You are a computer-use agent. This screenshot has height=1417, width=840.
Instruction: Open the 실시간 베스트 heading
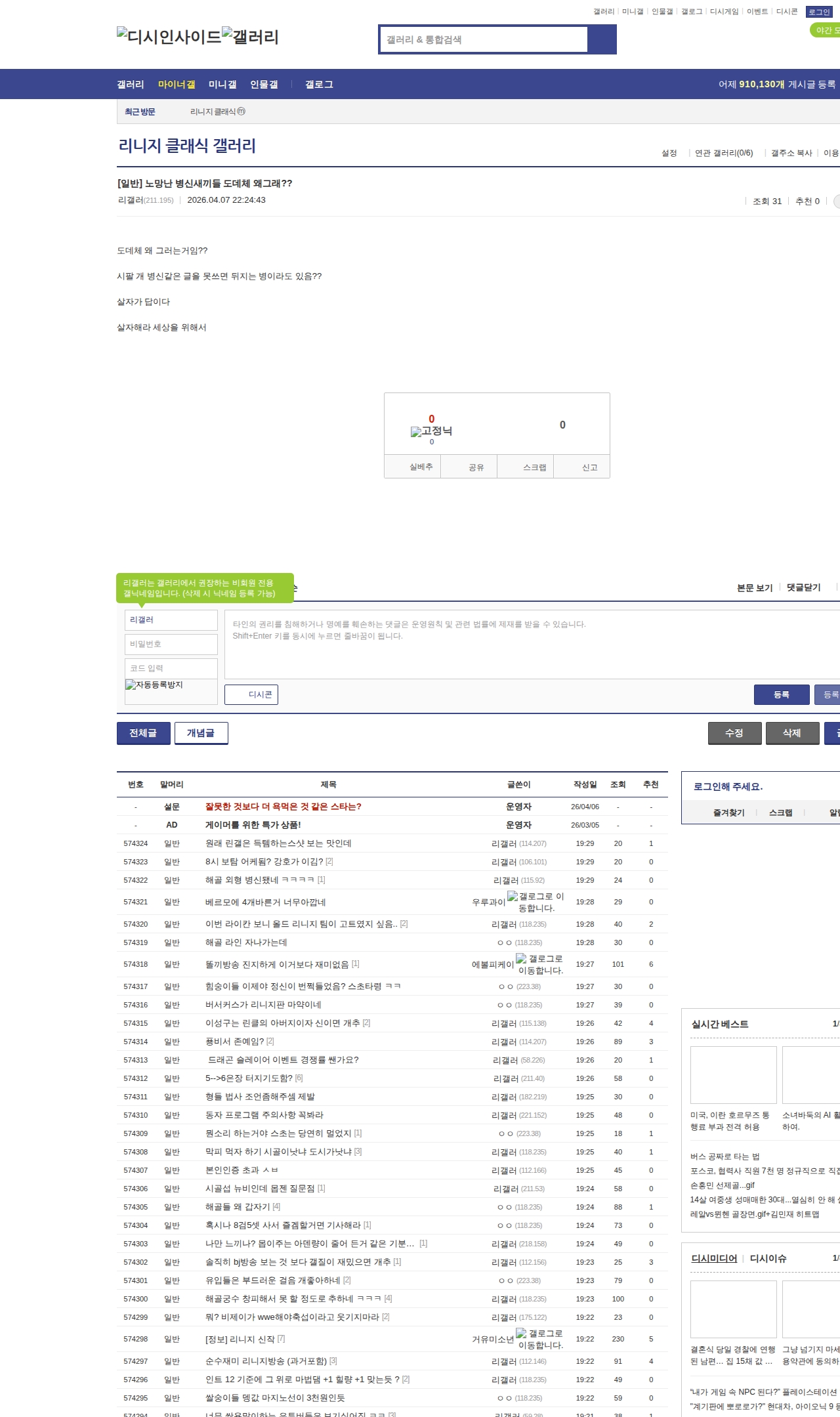pos(720,1024)
